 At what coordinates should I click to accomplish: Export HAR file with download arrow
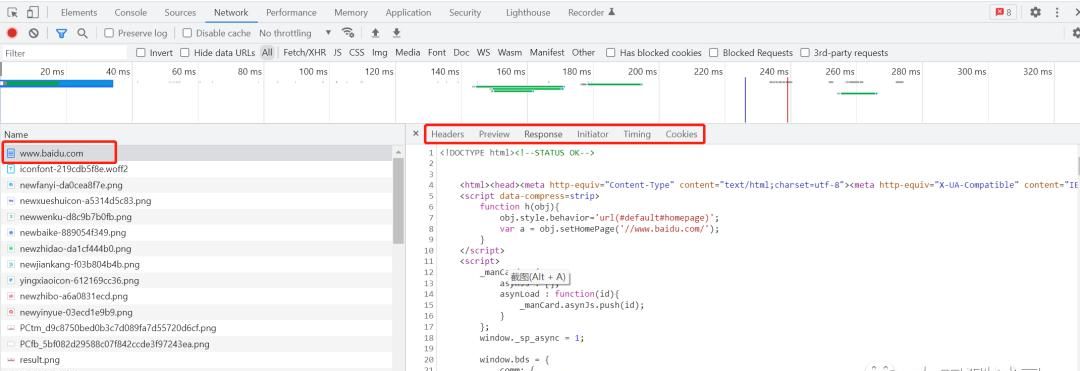397,33
